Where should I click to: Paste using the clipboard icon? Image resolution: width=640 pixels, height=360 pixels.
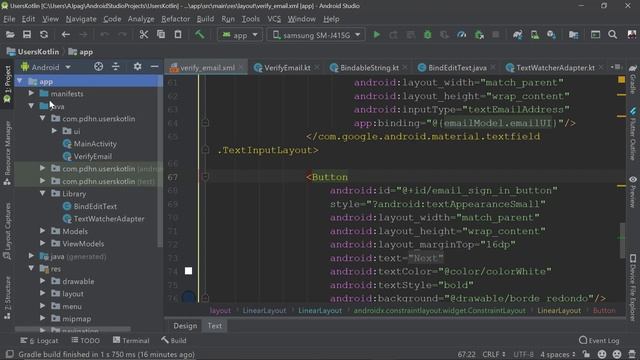point(178,35)
